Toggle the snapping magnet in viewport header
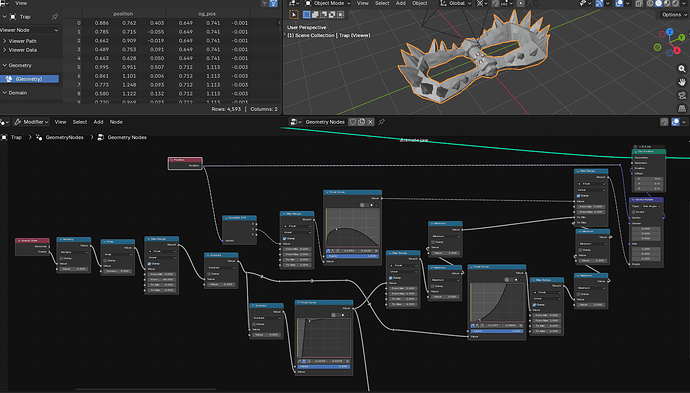 [496, 3]
